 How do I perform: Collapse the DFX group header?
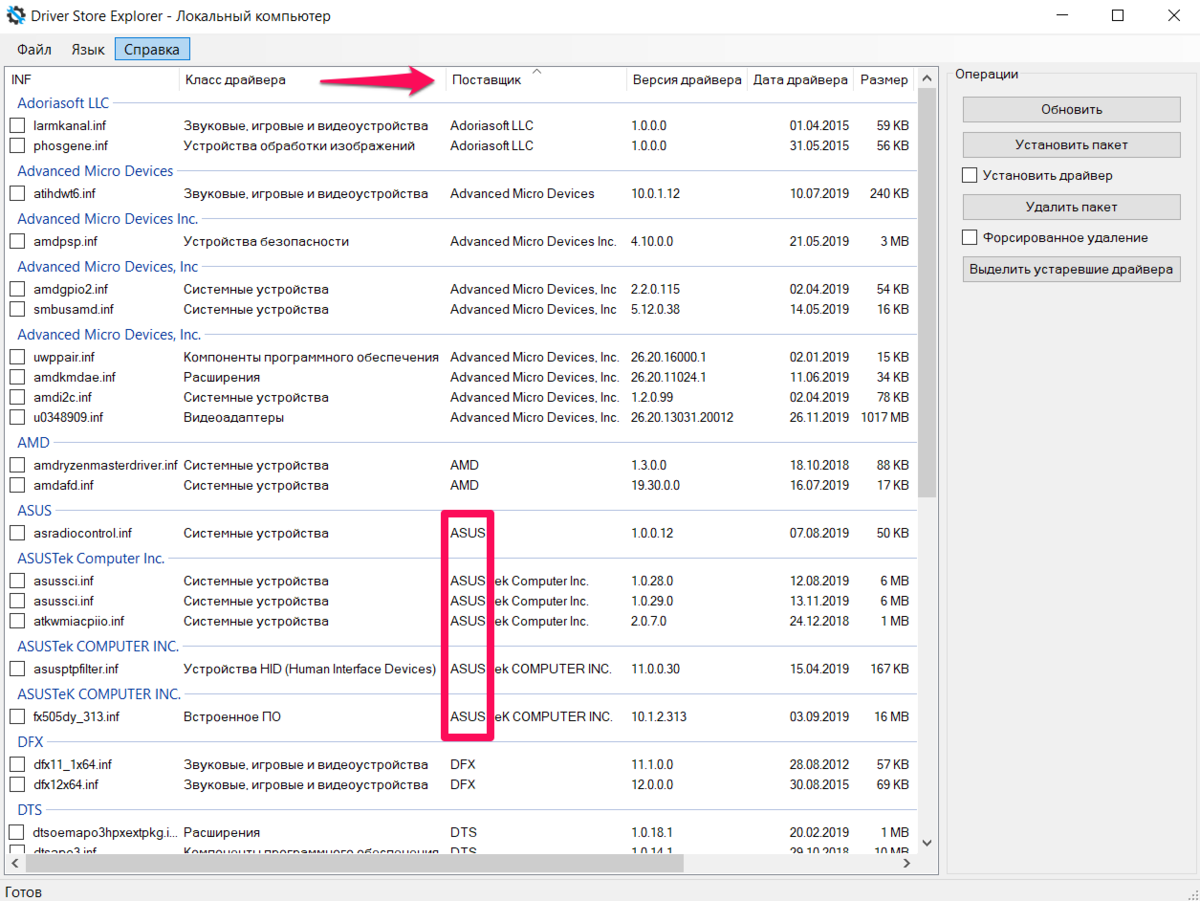point(30,743)
